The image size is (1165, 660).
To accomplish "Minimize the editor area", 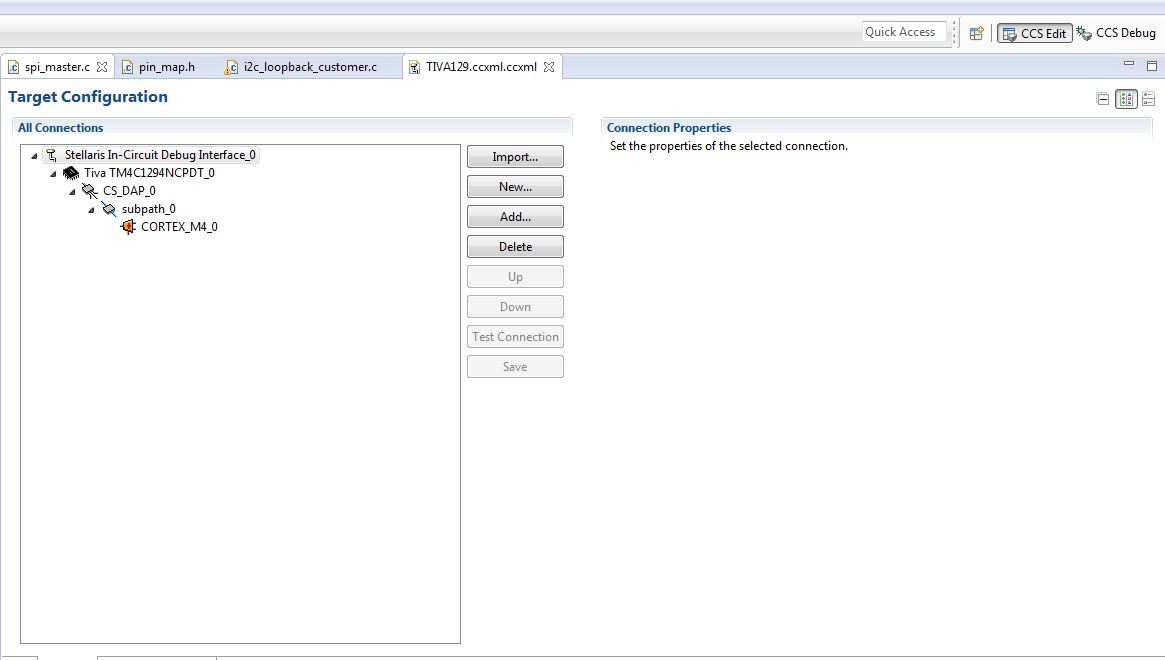I will (1129, 65).
